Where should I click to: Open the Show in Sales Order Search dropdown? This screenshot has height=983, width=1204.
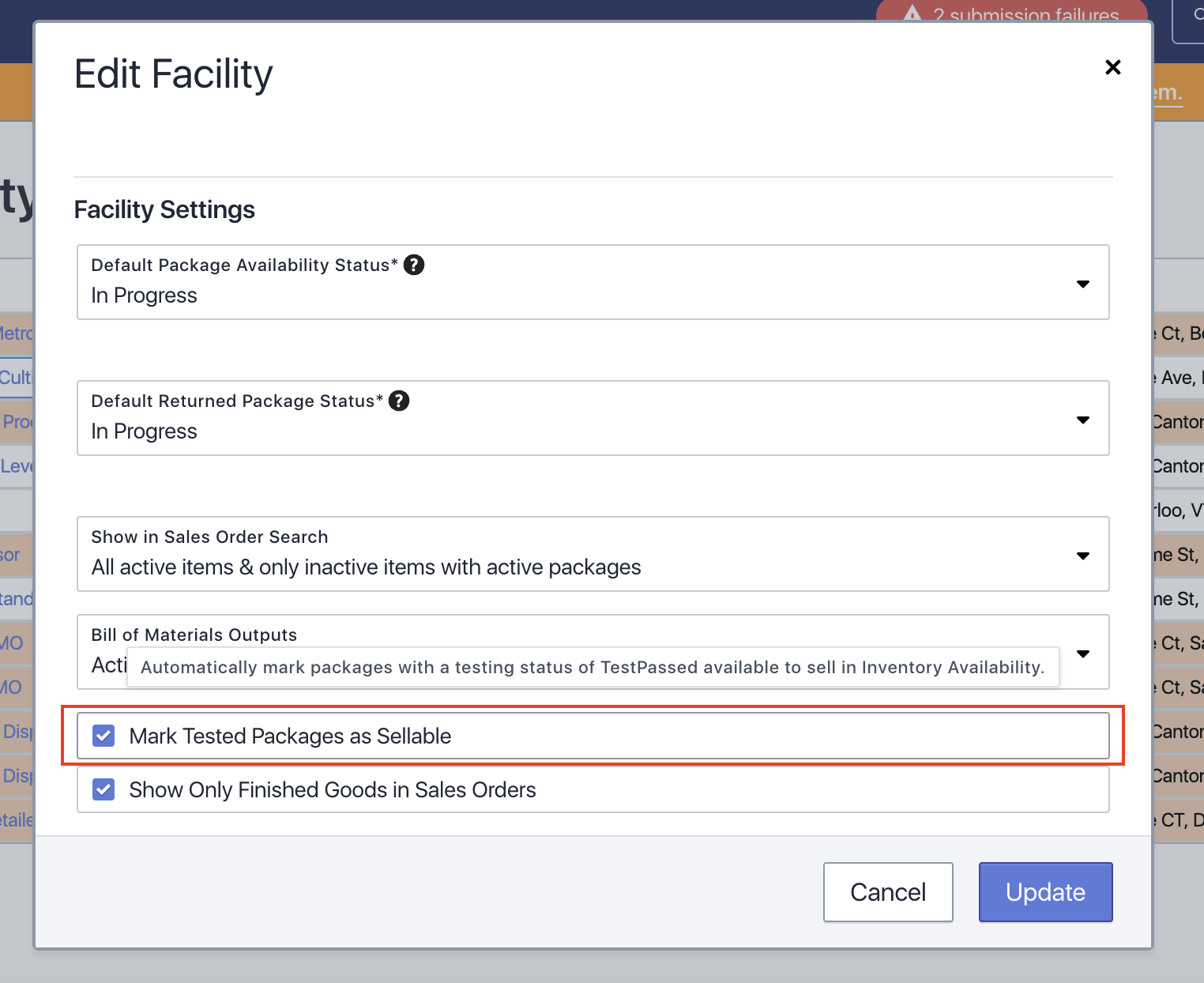point(1082,556)
